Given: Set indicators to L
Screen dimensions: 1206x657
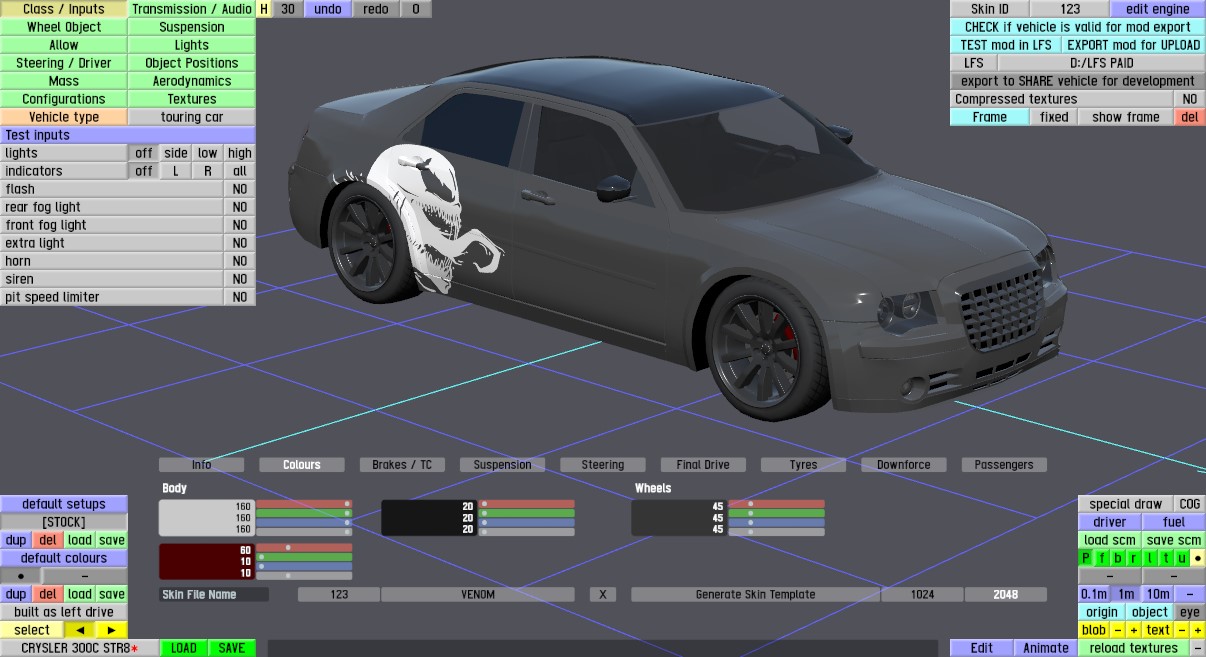Looking at the screenshot, I should pos(176,171).
